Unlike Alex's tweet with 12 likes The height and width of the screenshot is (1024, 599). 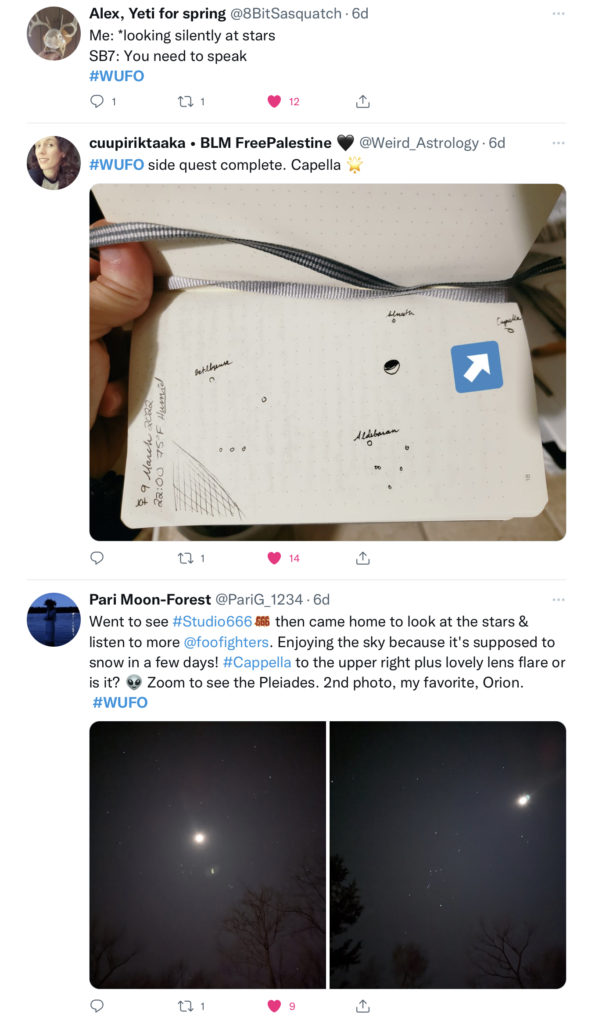tap(274, 101)
